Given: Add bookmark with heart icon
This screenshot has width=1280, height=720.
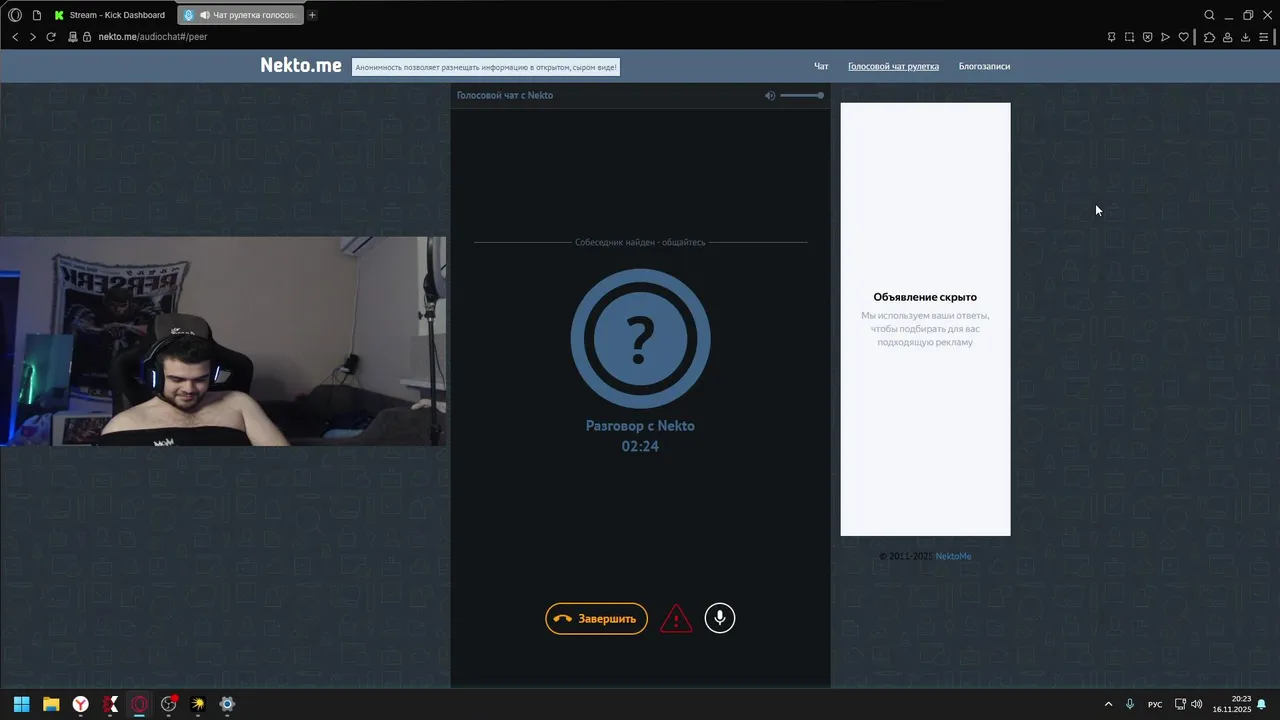Looking at the screenshot, I should tap(1183, 37).
